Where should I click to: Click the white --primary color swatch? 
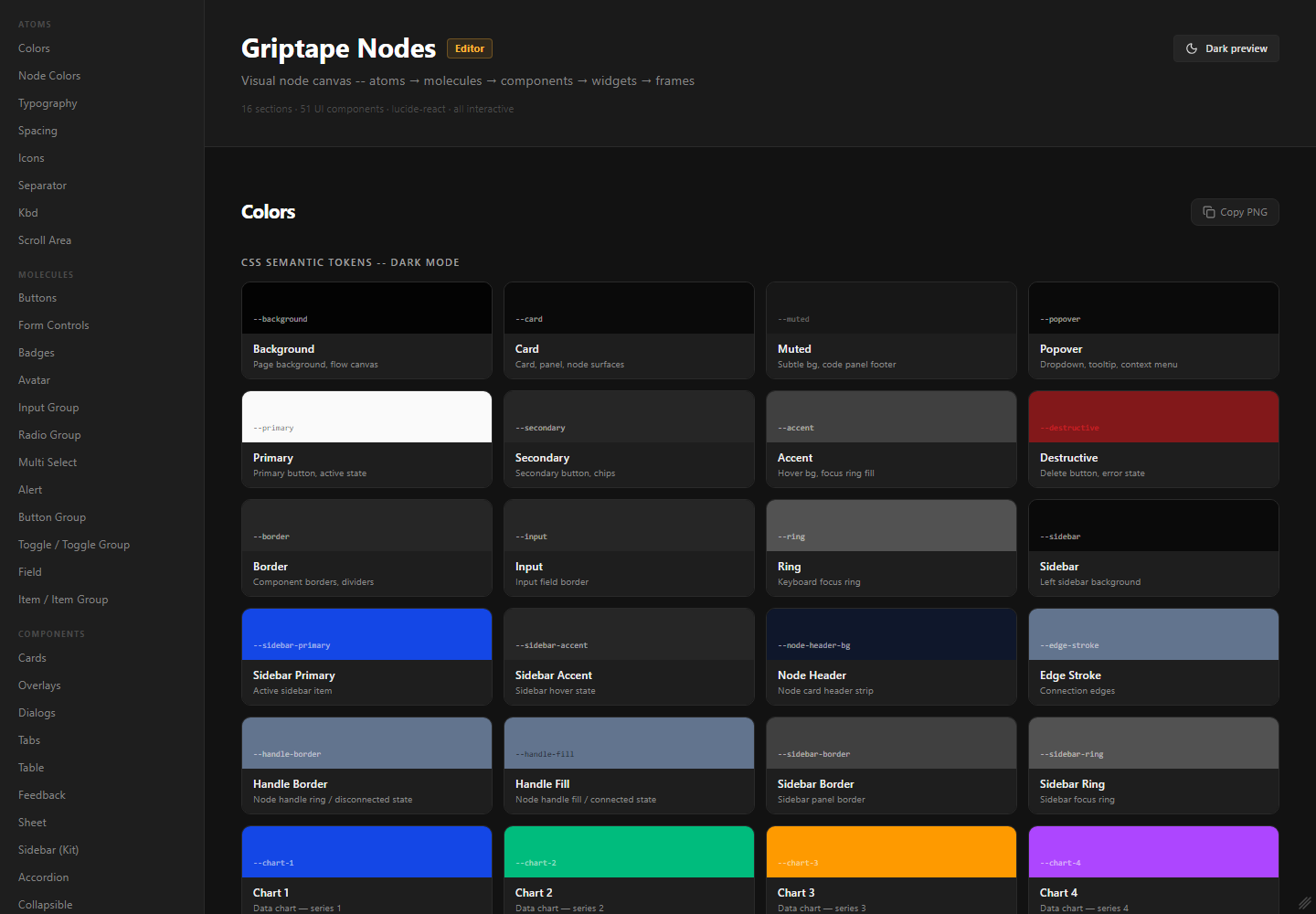coord(366,417)
